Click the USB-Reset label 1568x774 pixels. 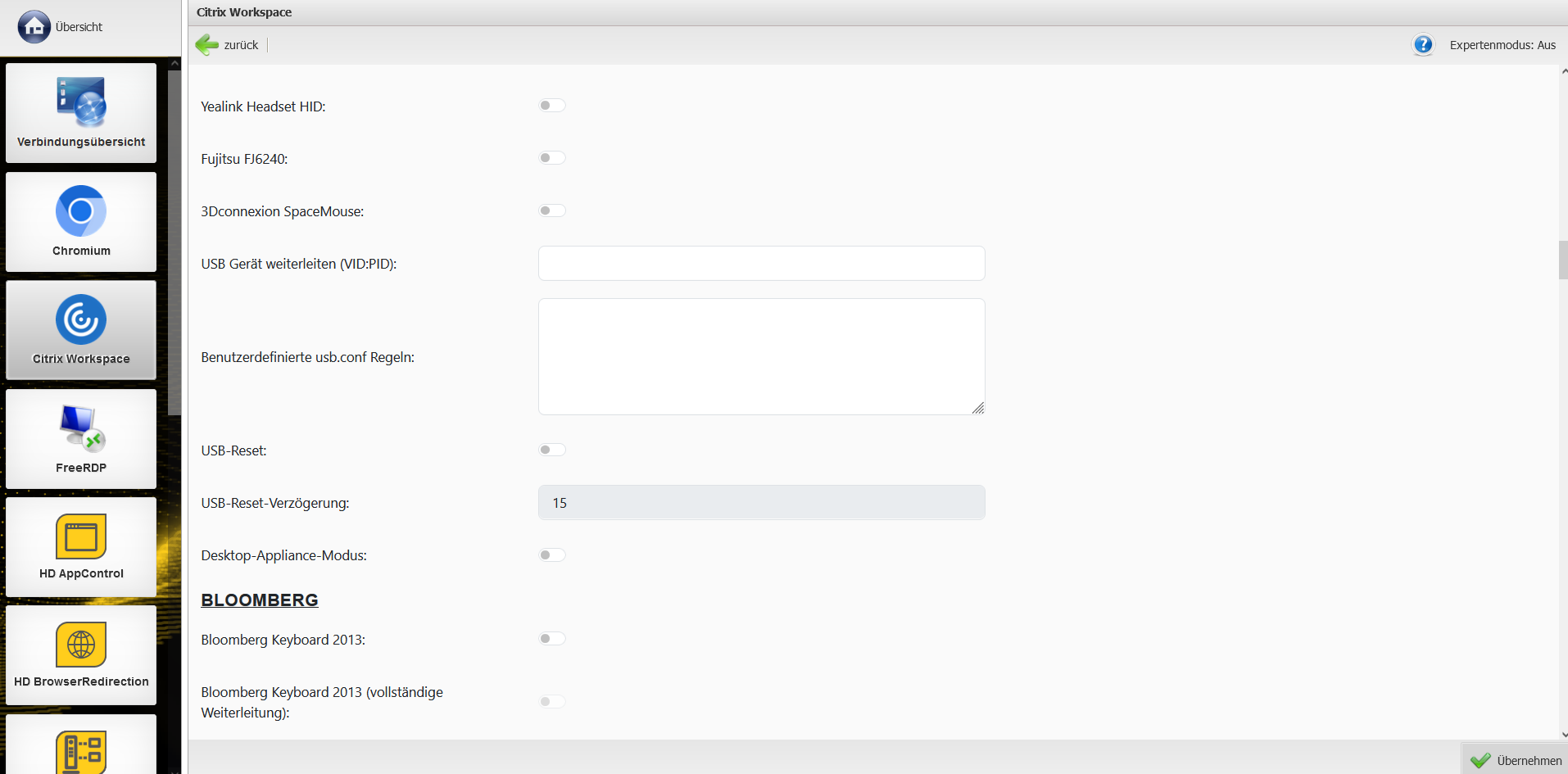[233, 450]
